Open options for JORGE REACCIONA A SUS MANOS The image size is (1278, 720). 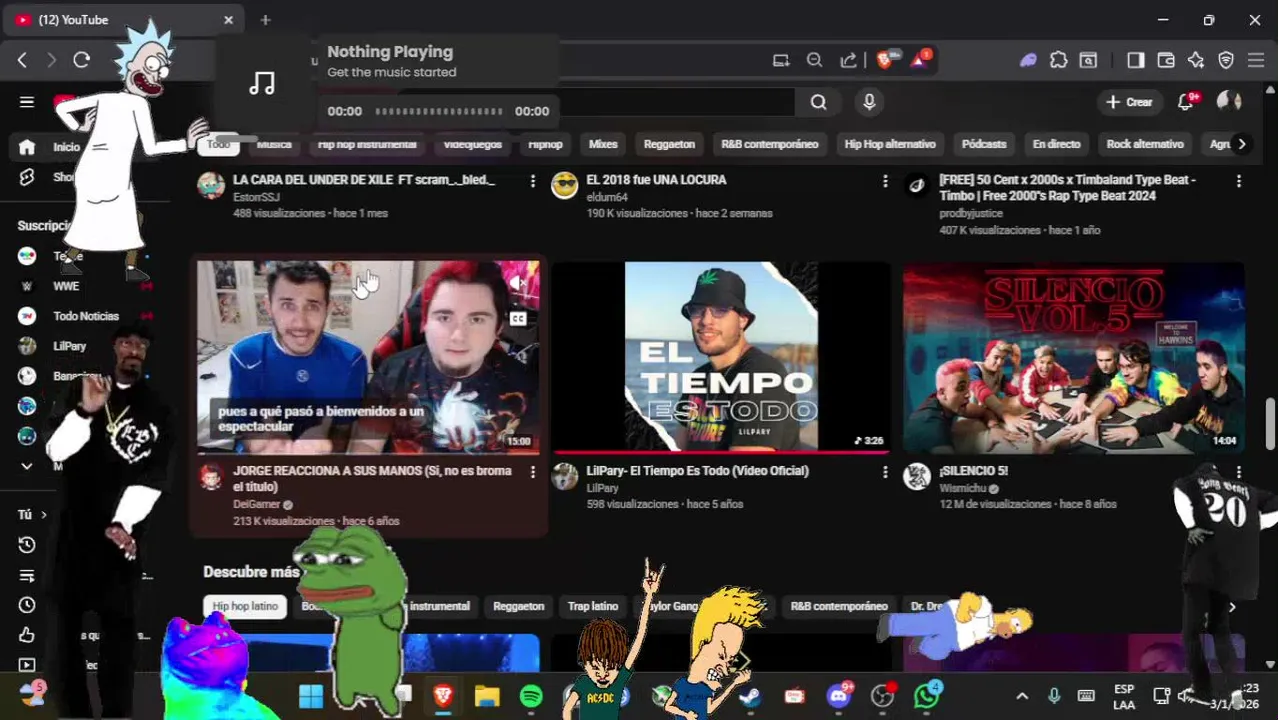532,472
